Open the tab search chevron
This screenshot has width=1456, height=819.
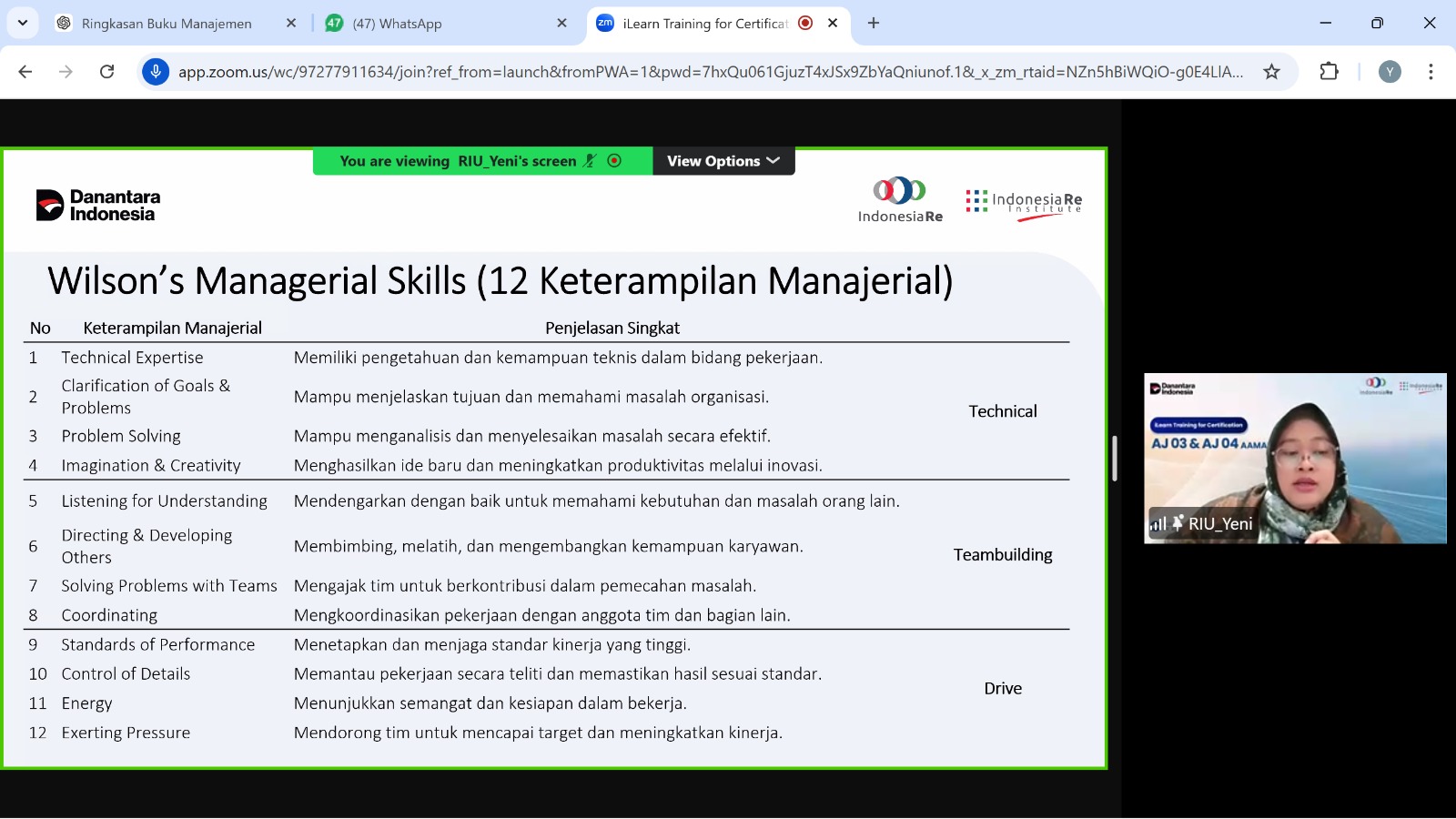22,23
